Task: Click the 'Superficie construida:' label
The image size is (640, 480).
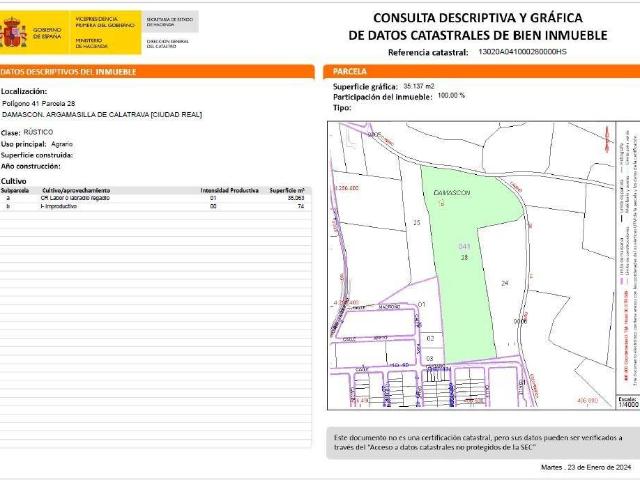Action: tap(37, 155)
